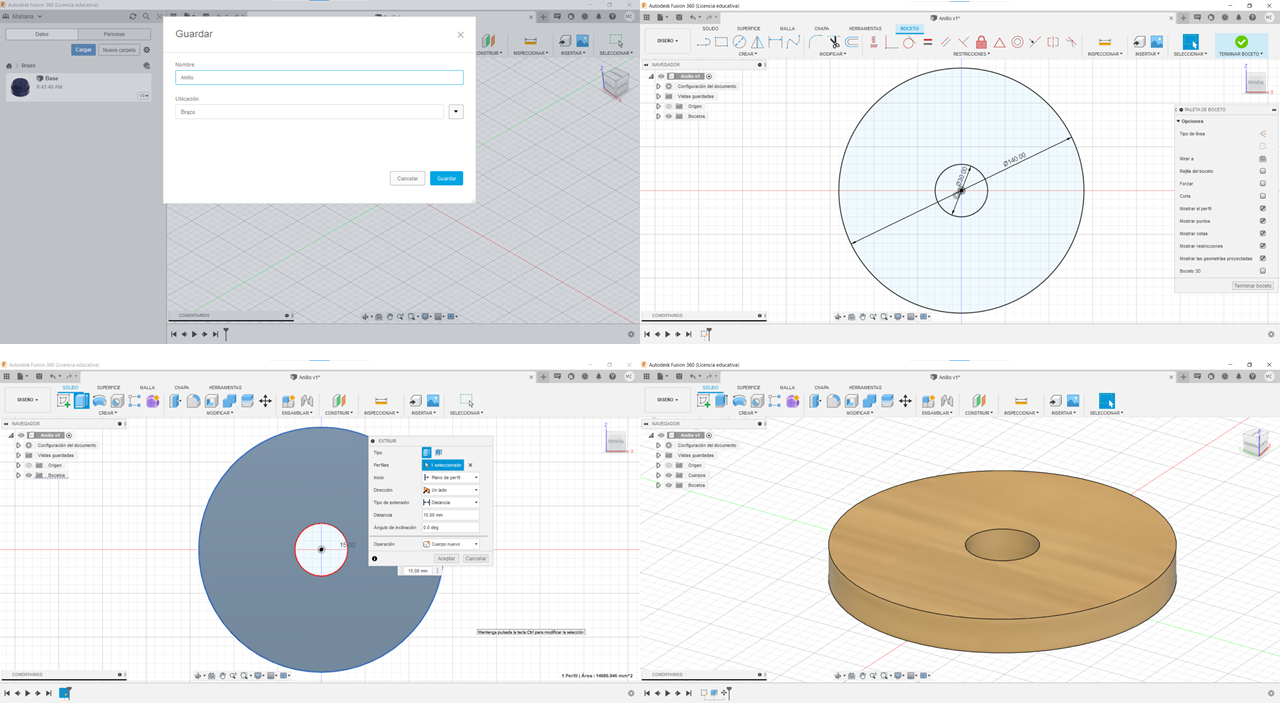Select the Revolve icon in the Extruir window
The height and width of the screenshot is (720, 1280).
click(x=99, y=401)
